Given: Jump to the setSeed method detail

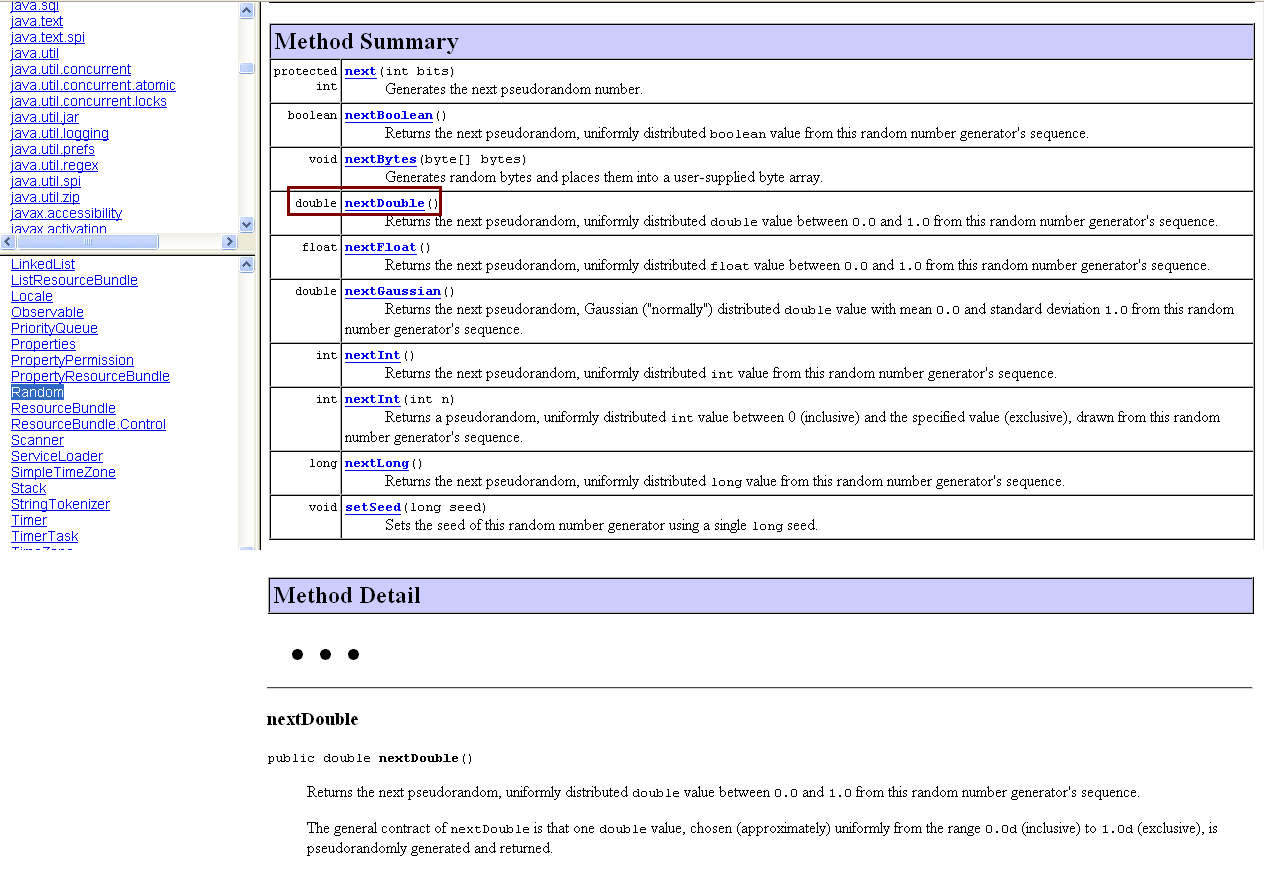Looking at the screenshot, I should [373, 507].
